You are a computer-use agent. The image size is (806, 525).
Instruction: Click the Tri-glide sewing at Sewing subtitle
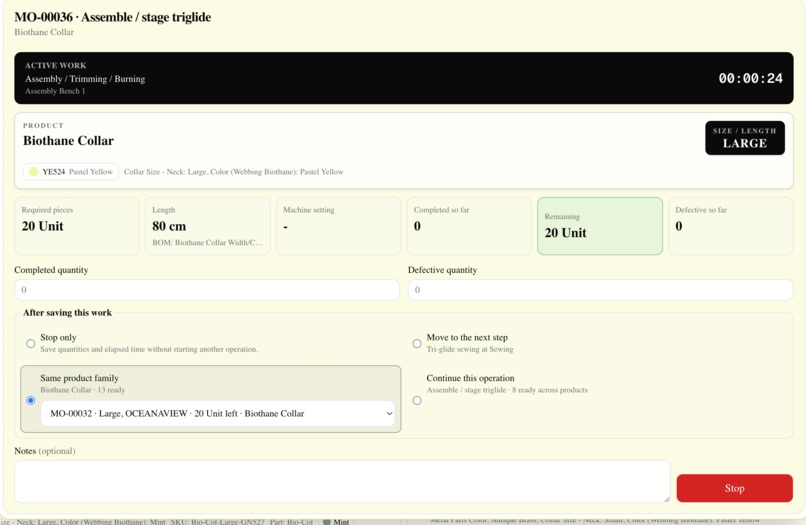[x=470, y=349]
